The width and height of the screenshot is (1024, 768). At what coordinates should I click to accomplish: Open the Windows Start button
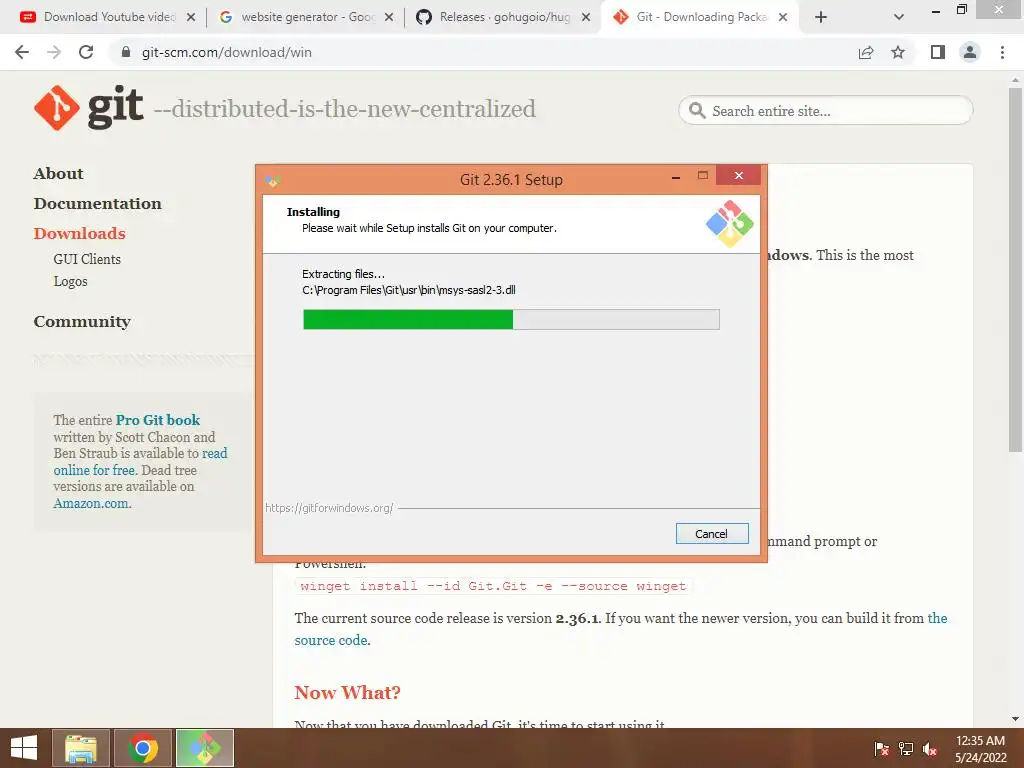point(24,748)
